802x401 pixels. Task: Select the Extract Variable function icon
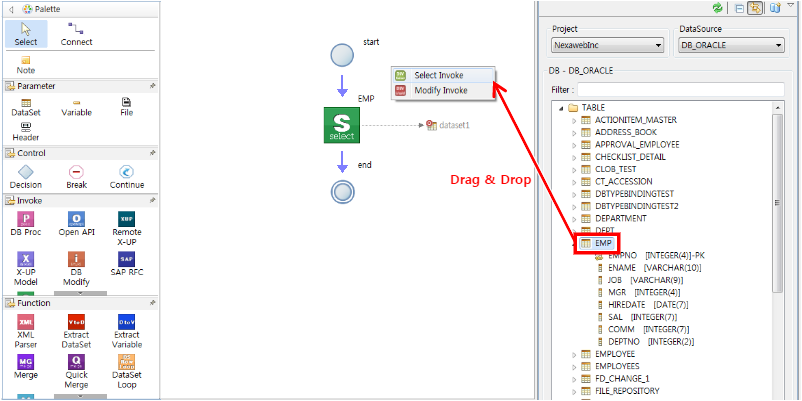(126, 322)
